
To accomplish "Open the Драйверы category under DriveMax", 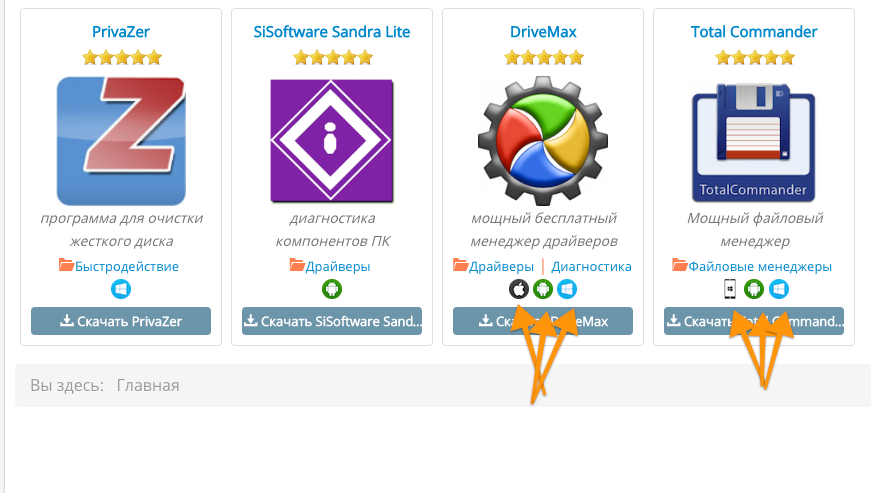I will (501, 266).
